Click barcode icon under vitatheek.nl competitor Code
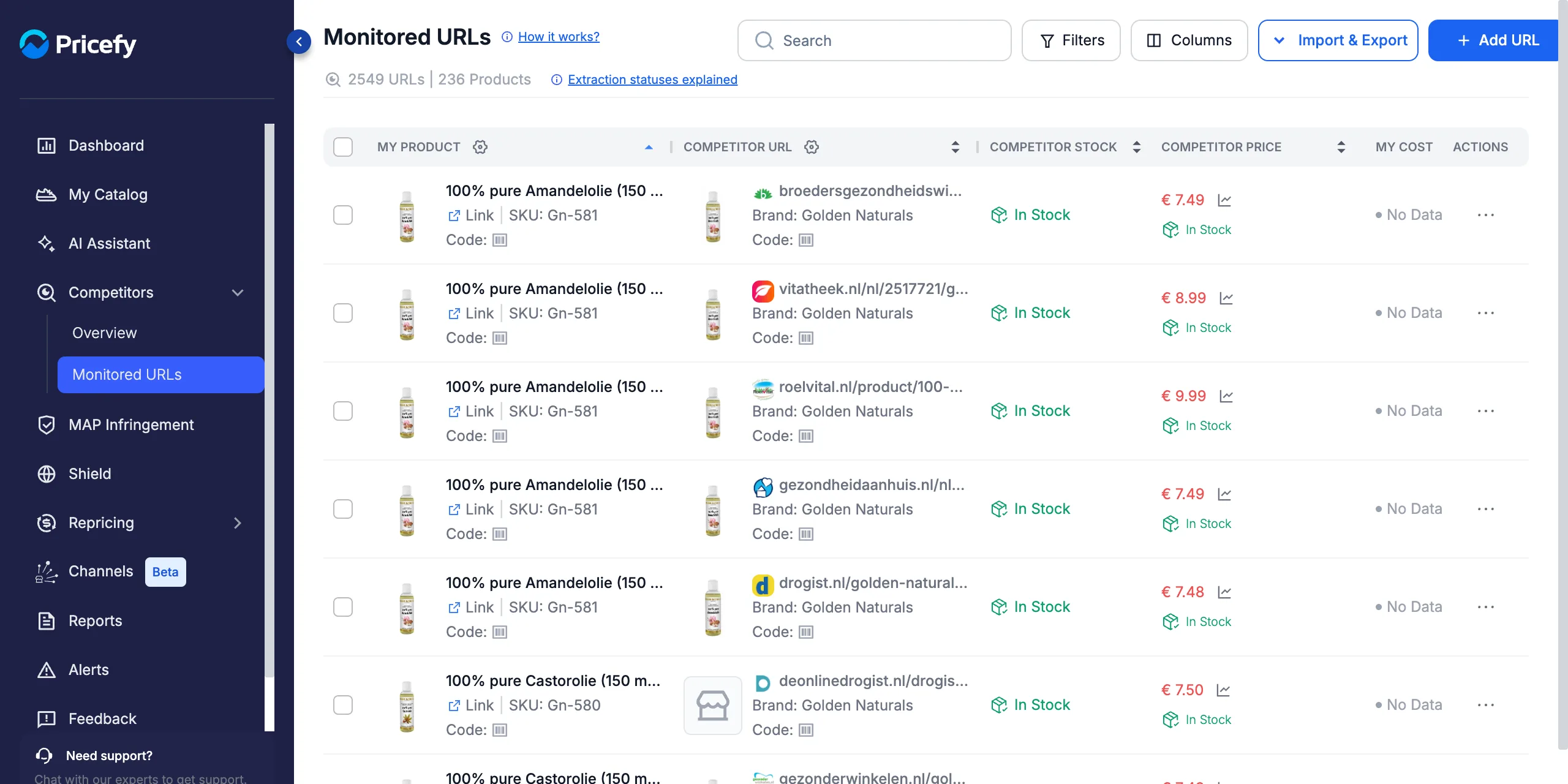 (806, 338)
